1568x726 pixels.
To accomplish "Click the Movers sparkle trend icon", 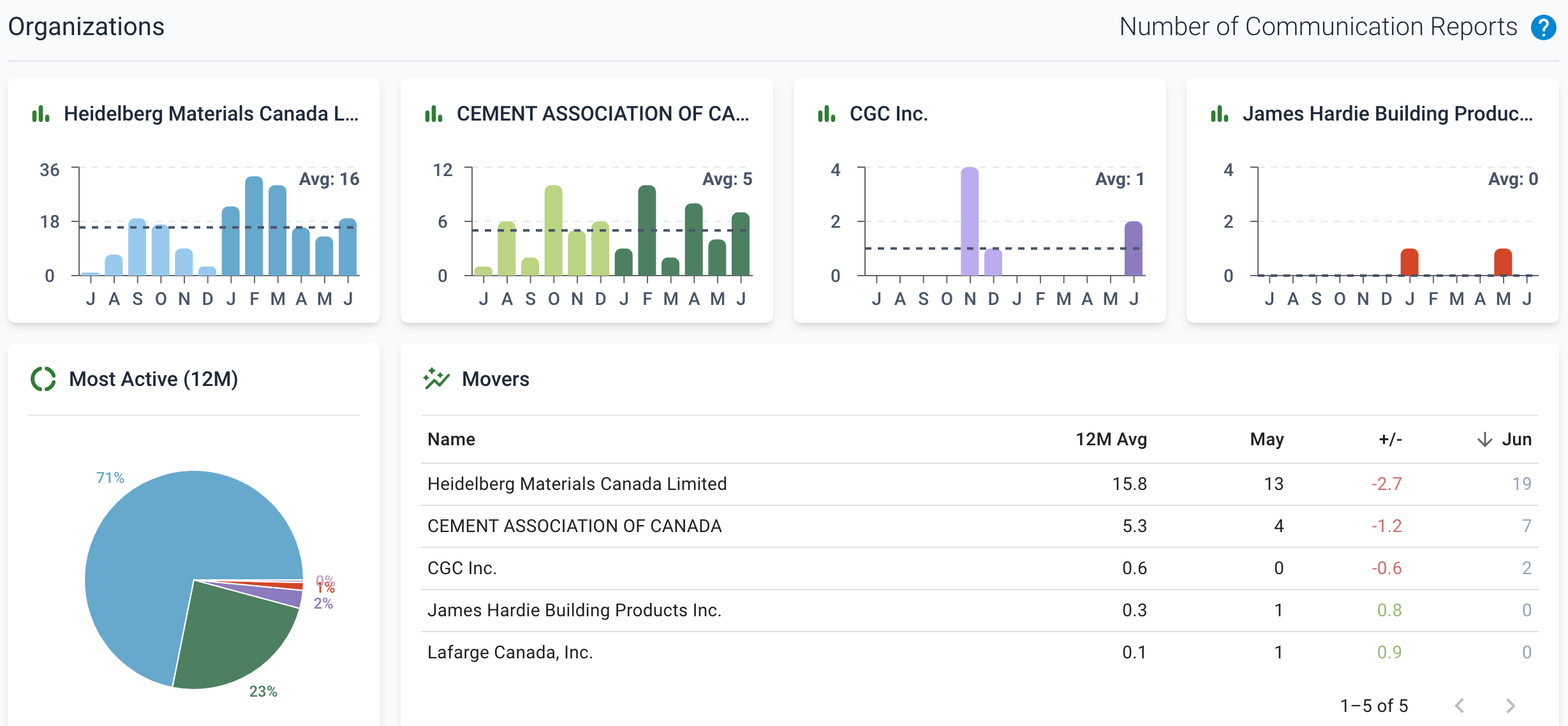I will pos(436,379).
